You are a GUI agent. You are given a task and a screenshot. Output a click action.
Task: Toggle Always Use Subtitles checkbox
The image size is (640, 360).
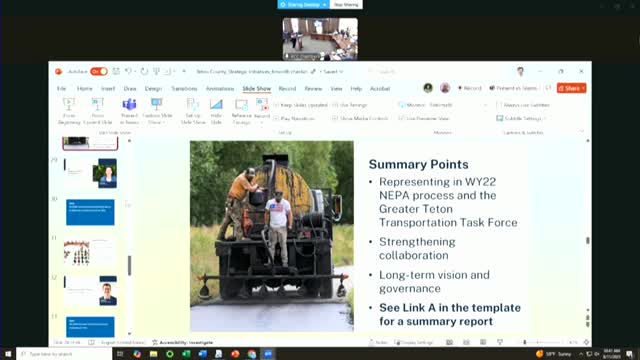coord(499,105)
